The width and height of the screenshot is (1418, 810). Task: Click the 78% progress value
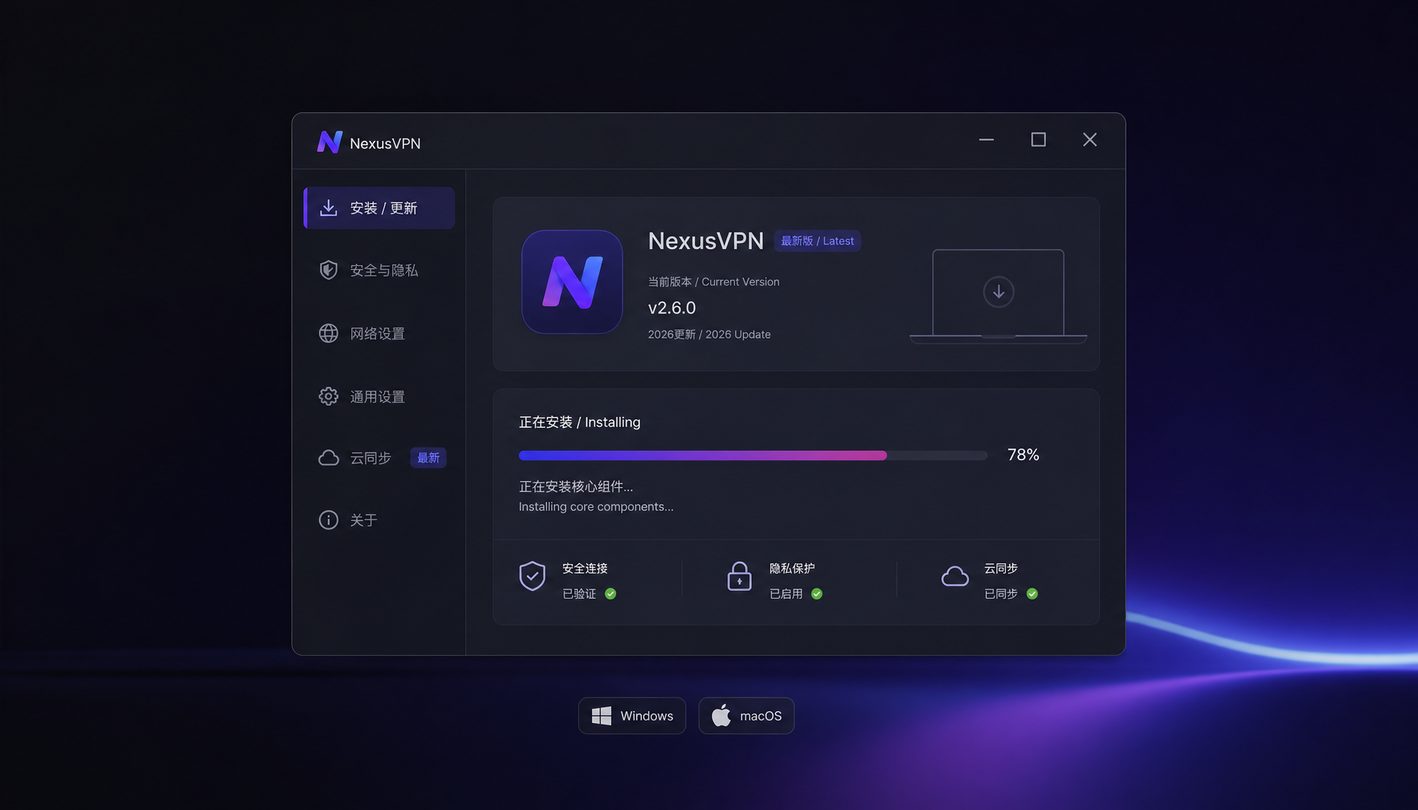point(1023,455)
